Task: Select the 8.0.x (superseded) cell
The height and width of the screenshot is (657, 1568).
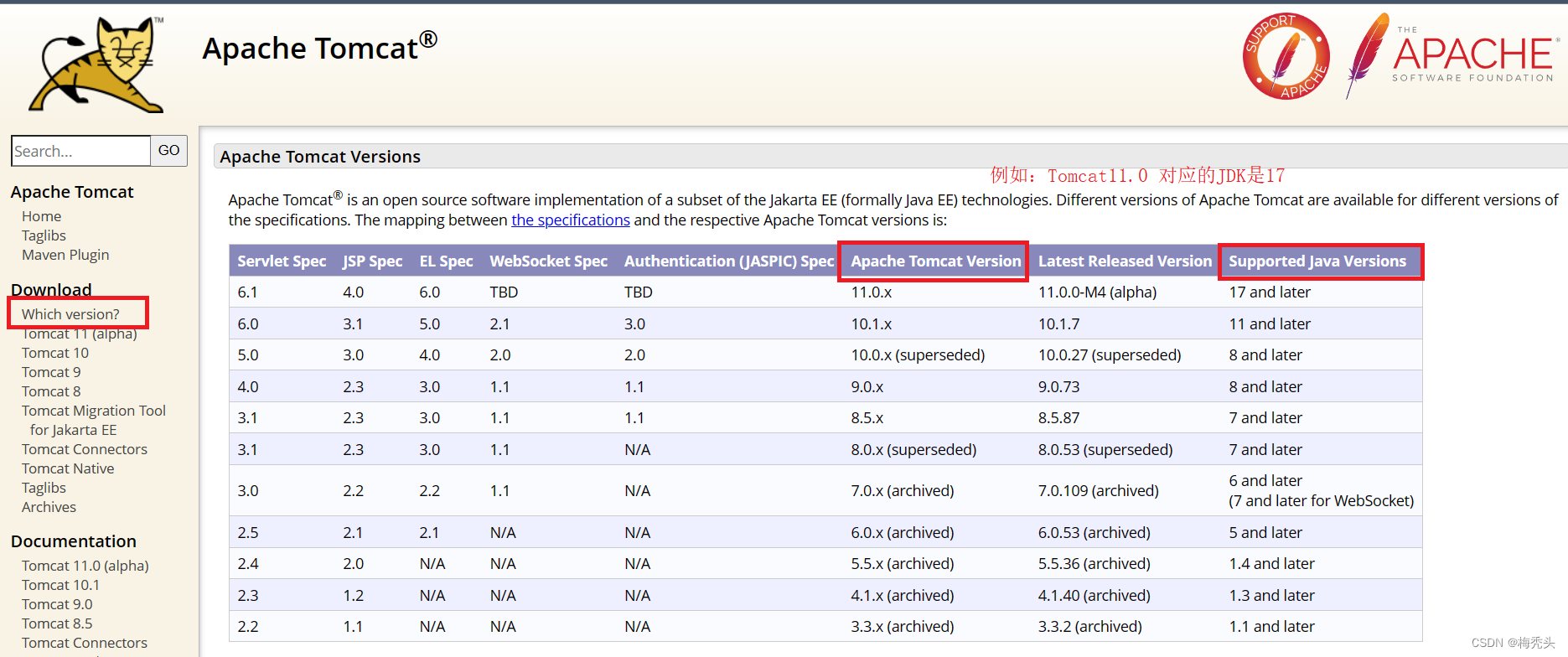Action: pyautogui.click(x=913, y=450)
